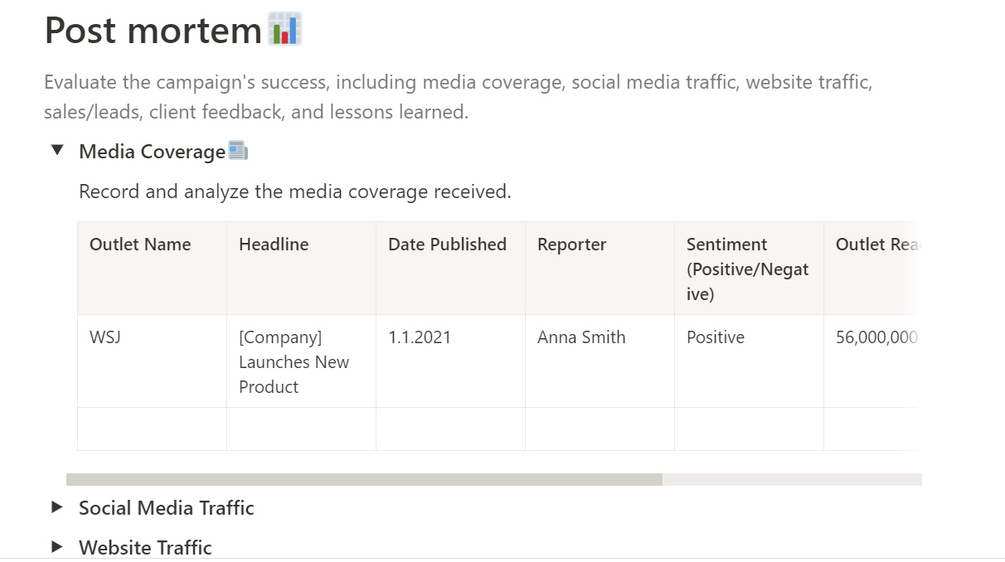Click the empty cell below WSJ

pos(151,429)
